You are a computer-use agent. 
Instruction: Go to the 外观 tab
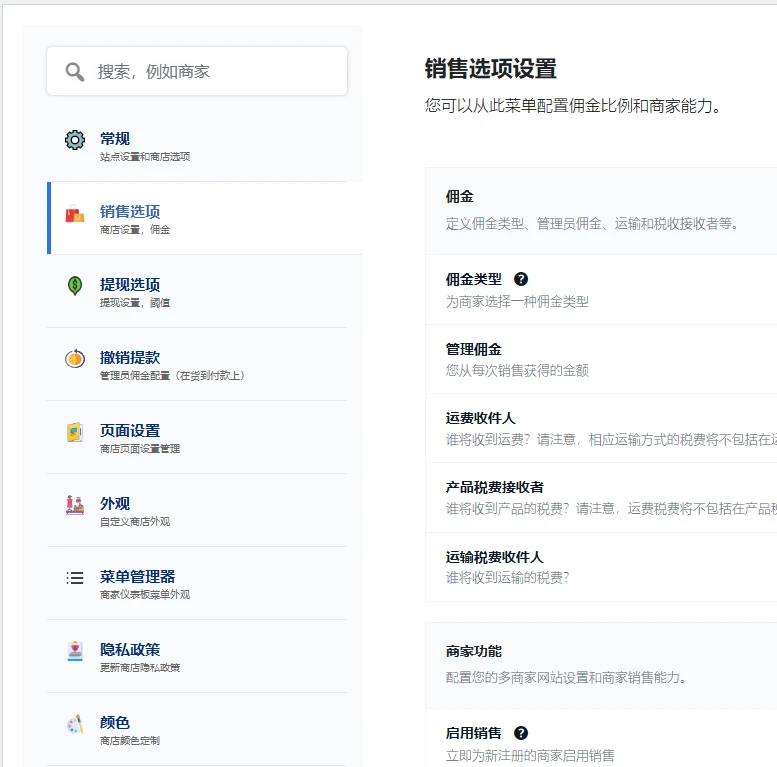coord(197,510)
